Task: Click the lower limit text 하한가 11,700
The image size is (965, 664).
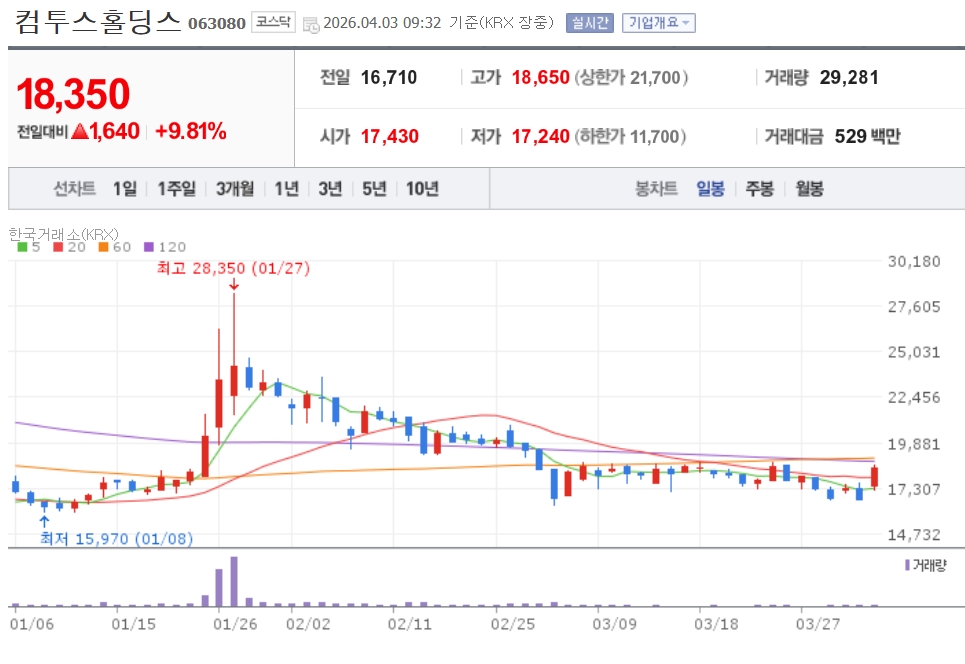Action: [x=631, y=136]
